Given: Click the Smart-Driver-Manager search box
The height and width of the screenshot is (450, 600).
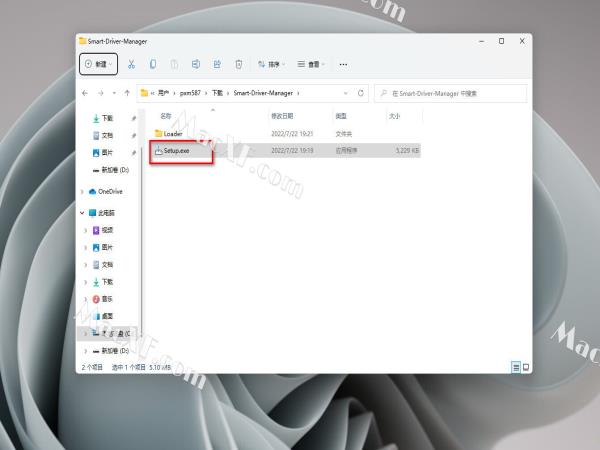Looking at the screenshot, I should (x=455, y=93).
